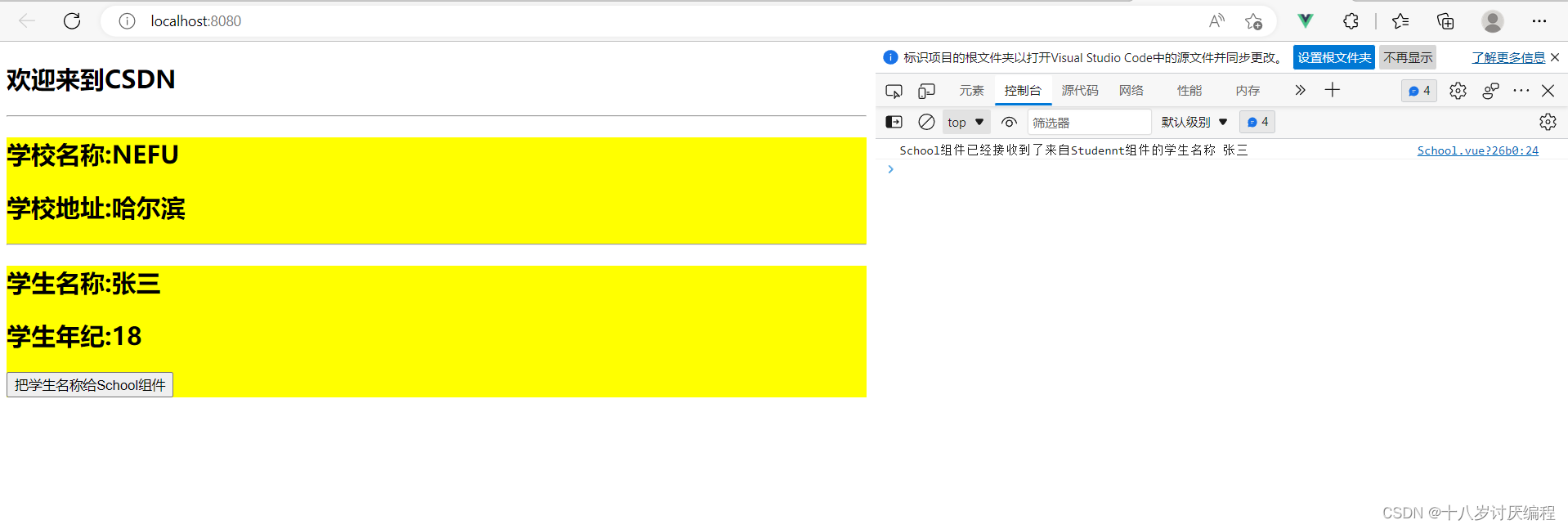Click the console prompt chevron
Screen dimensions: 1568x529
[890, 169]
